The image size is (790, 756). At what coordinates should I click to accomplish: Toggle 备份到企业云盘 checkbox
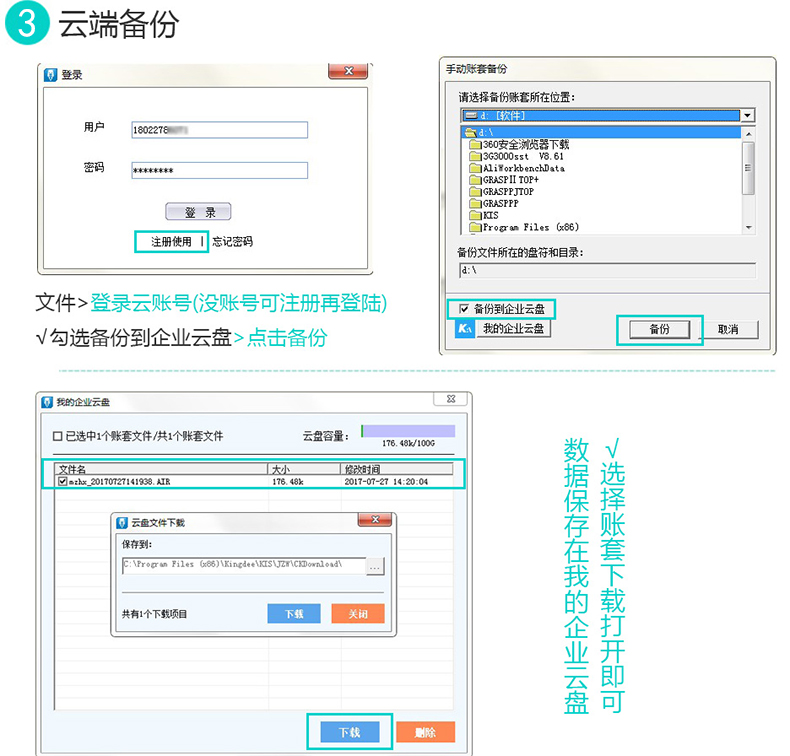click(x=464, y=309)
